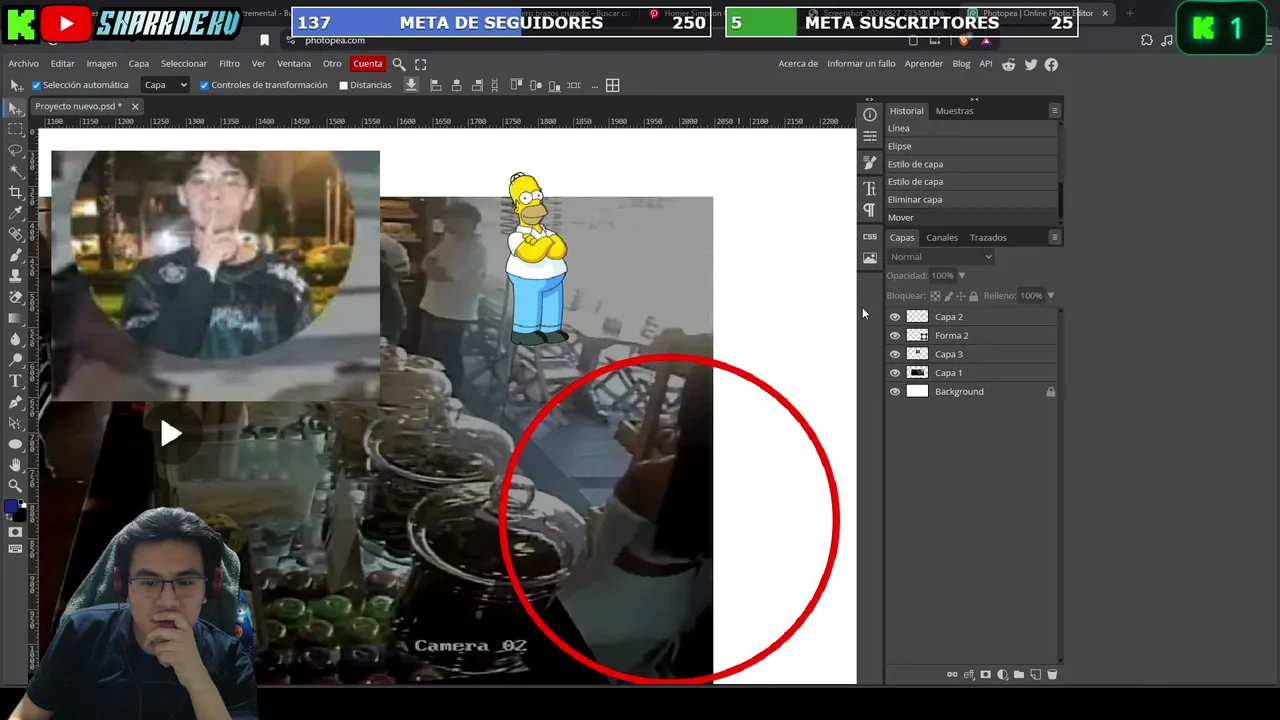Open the Brush panel icon
This screenshot has width=1280, height=720.
coord(870,162)
